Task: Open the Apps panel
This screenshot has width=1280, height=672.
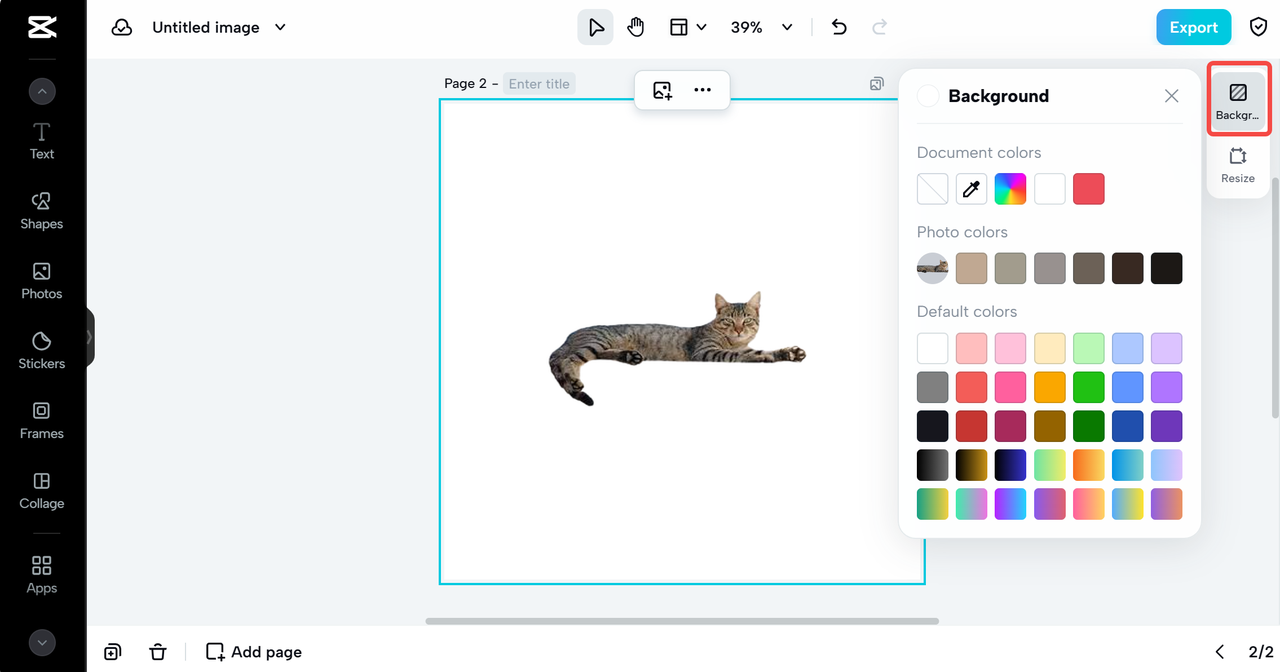Action: pos(42,575)
